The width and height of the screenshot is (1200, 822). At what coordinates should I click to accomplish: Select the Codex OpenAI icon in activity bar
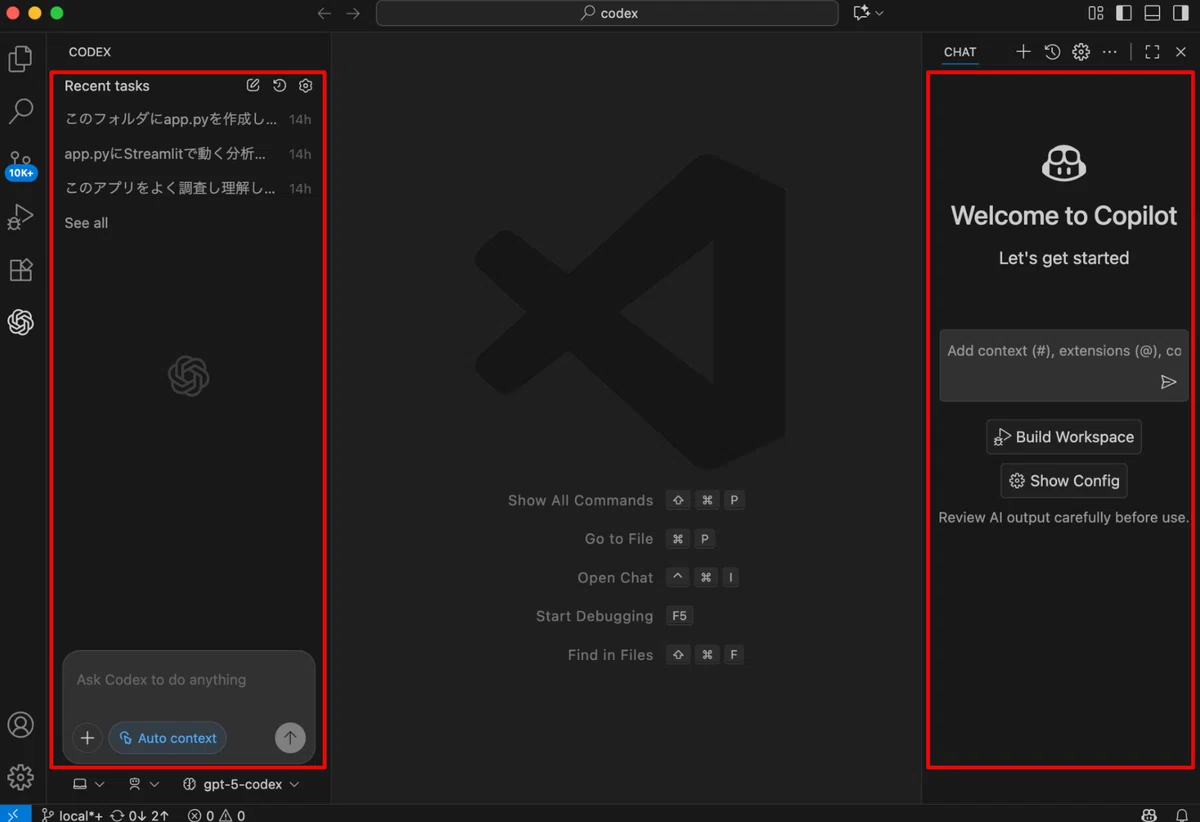point(20,322)
